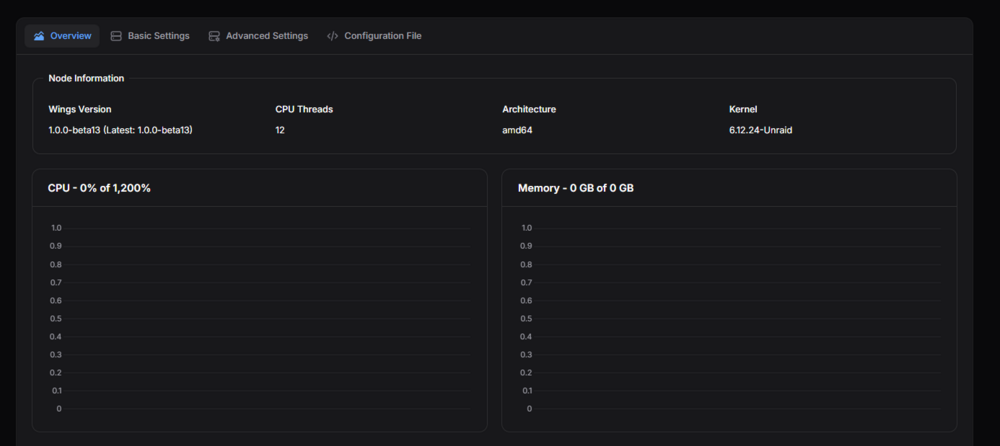Click the CPU Threads label
1000x446 pixels.
click(x=304, y=109)
